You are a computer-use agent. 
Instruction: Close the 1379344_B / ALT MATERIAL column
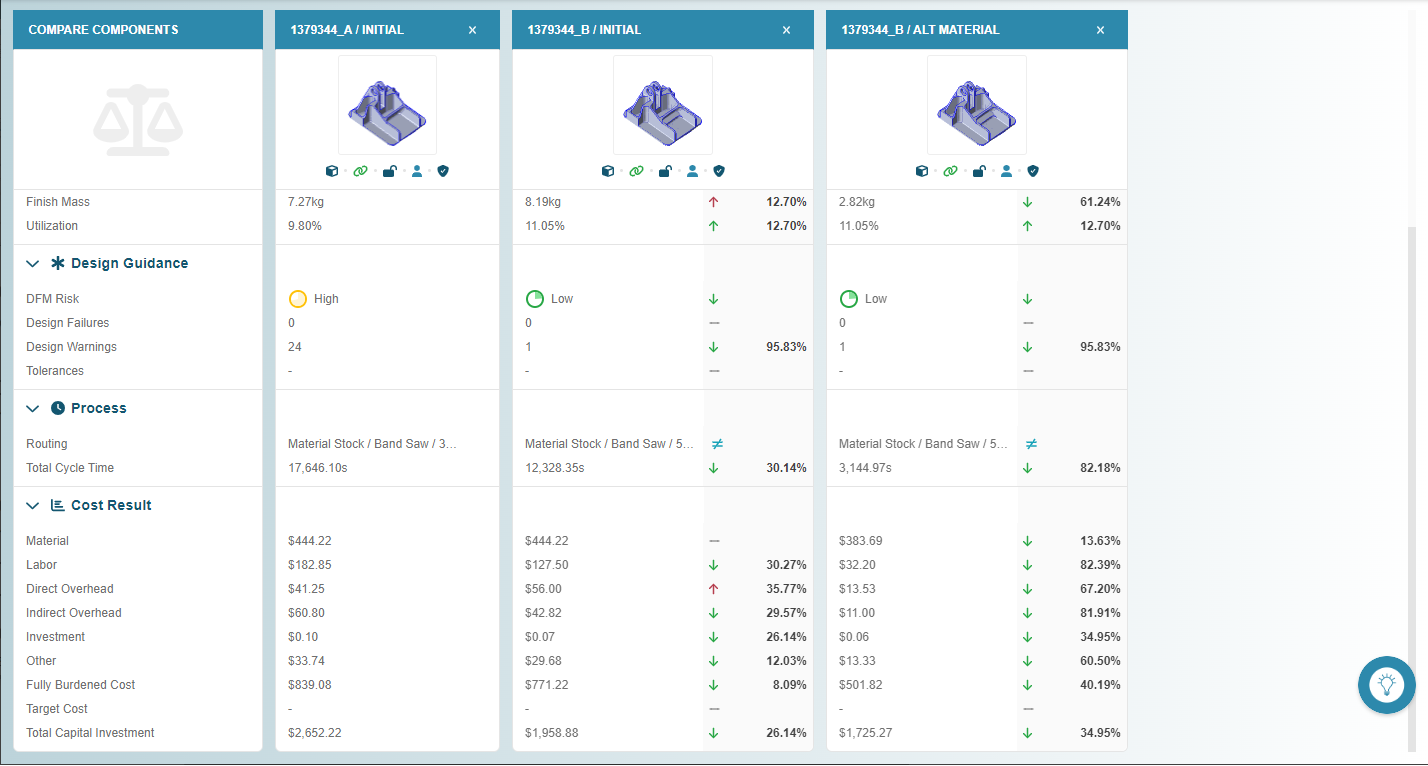click(1100, 30)
